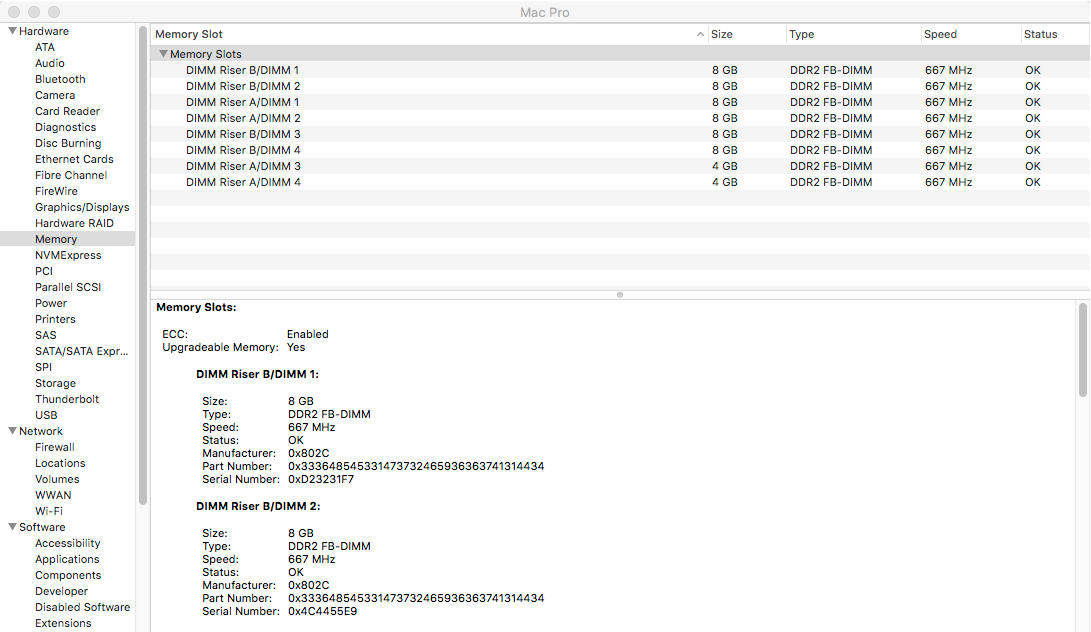Select Printers in the sidebar
Viewport: 1091px width, 632px height.
coord(55,319)
